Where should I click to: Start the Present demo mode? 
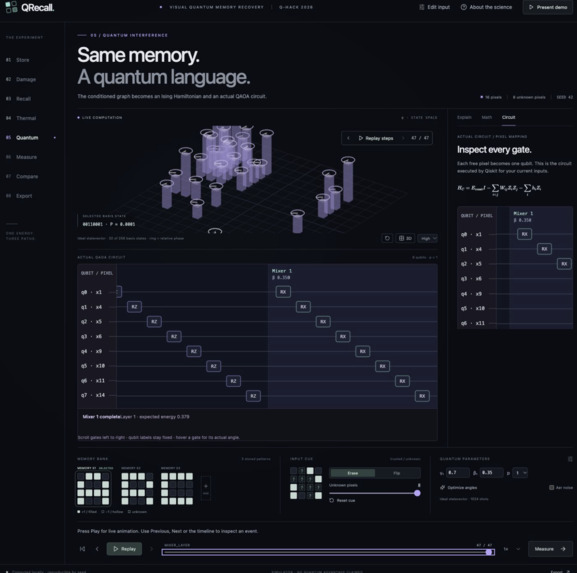[548, 7]
